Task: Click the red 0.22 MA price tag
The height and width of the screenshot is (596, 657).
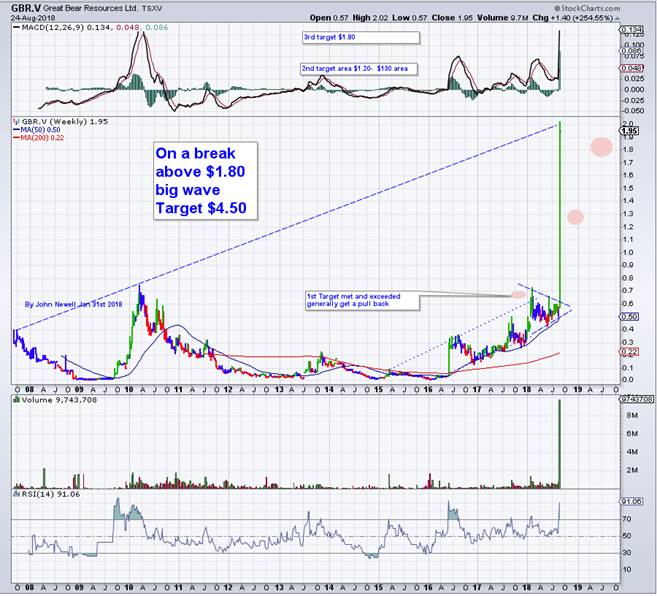Action: 627,352
